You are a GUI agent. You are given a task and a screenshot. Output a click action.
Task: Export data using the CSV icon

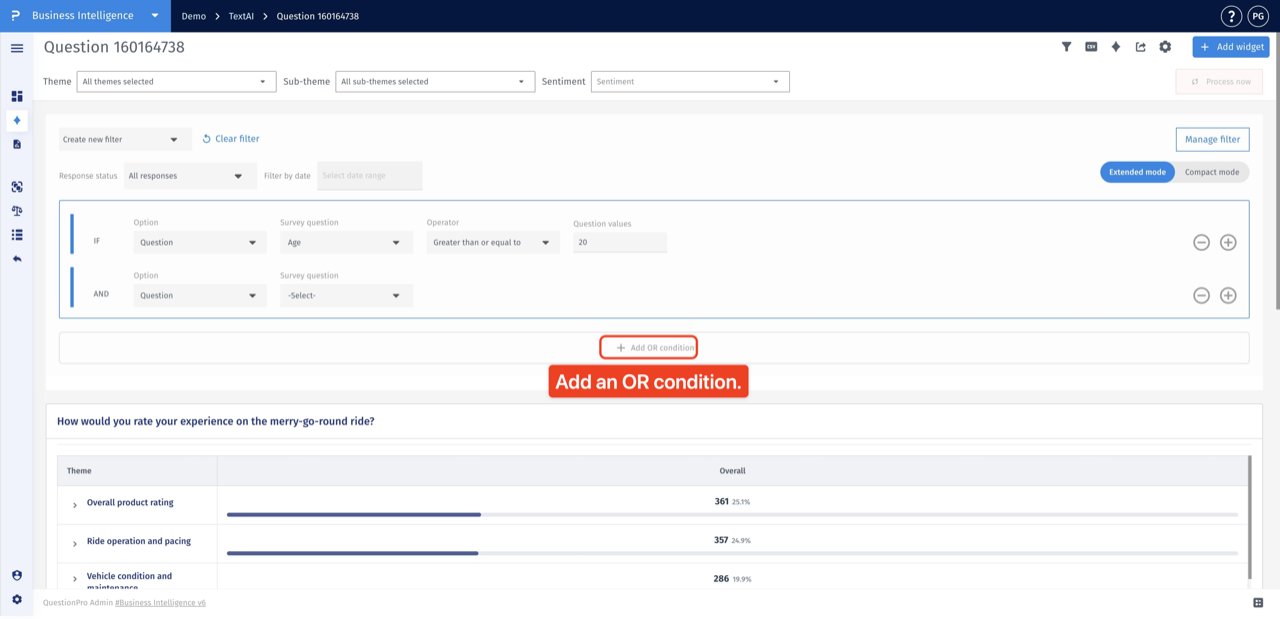(x=1091, y=47)
